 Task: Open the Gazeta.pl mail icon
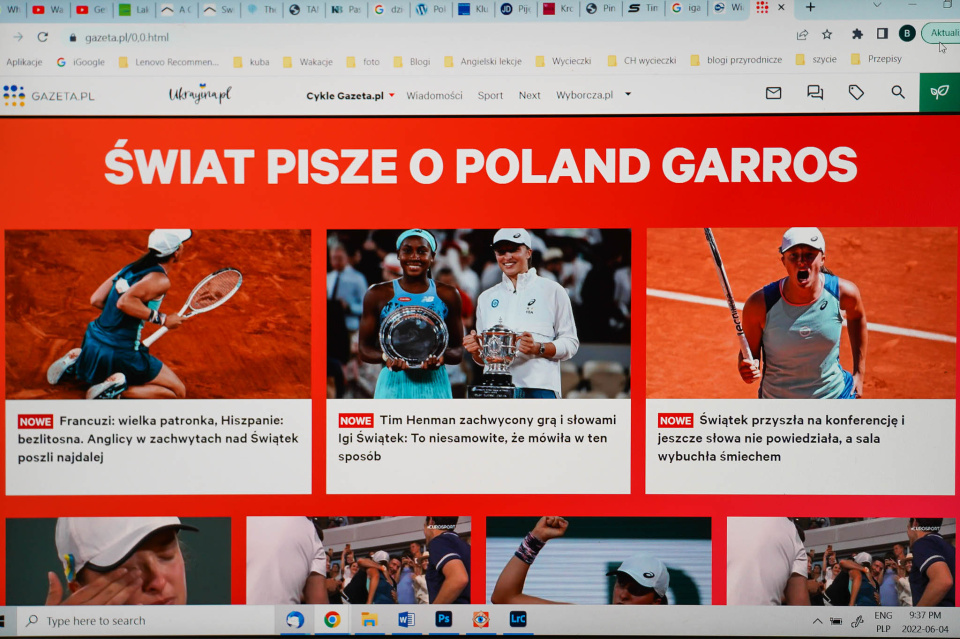(773, 93)
